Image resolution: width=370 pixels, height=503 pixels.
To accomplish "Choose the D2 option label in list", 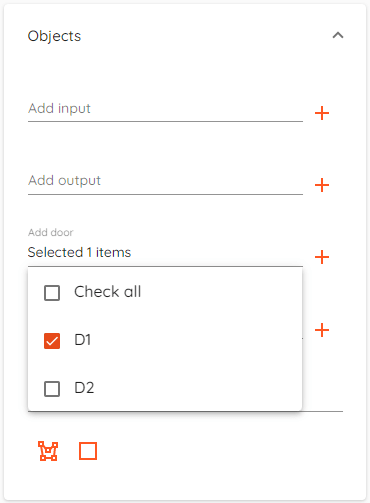I will pos(84,388).
